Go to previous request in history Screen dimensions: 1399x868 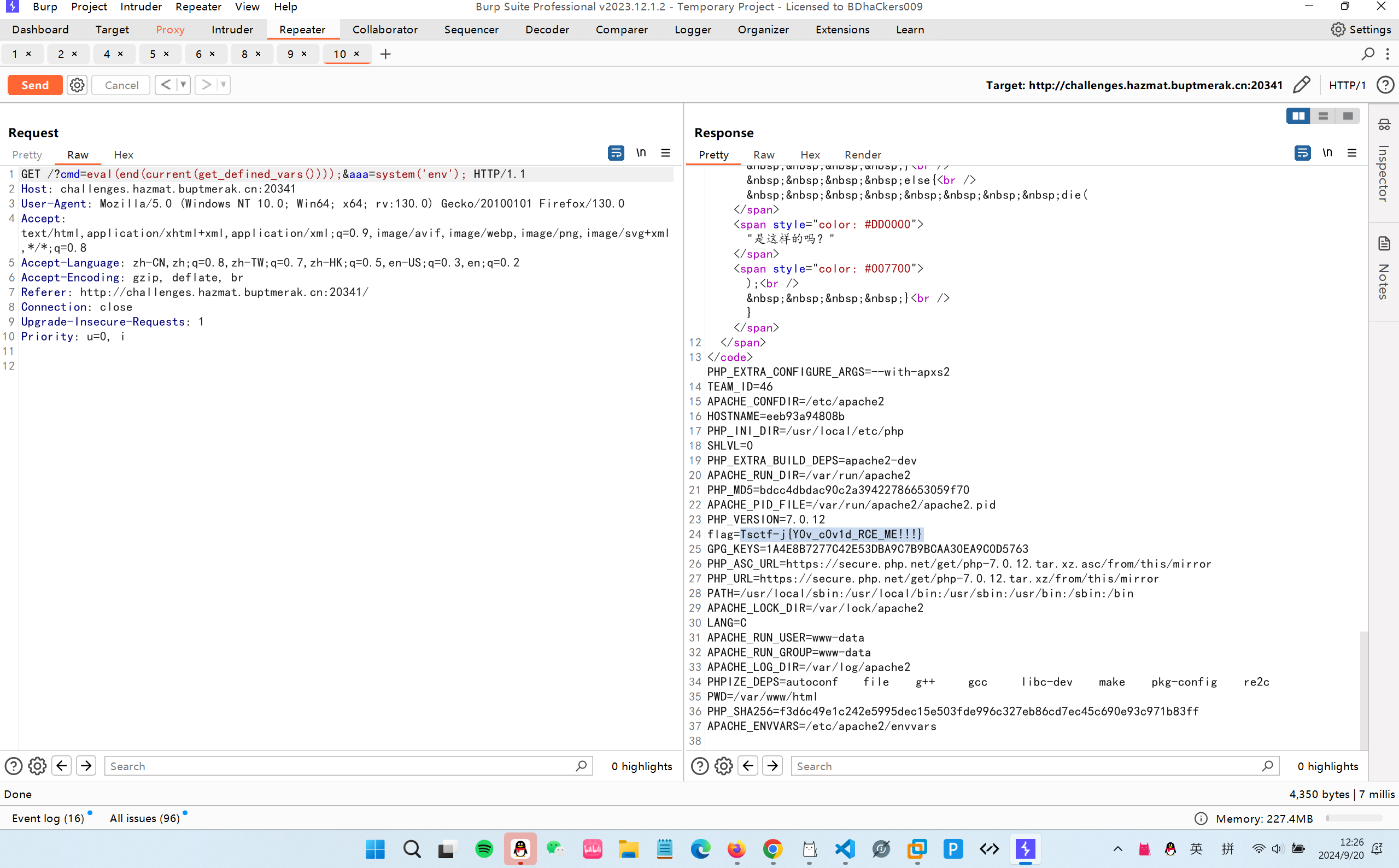(x=166, y=85)
